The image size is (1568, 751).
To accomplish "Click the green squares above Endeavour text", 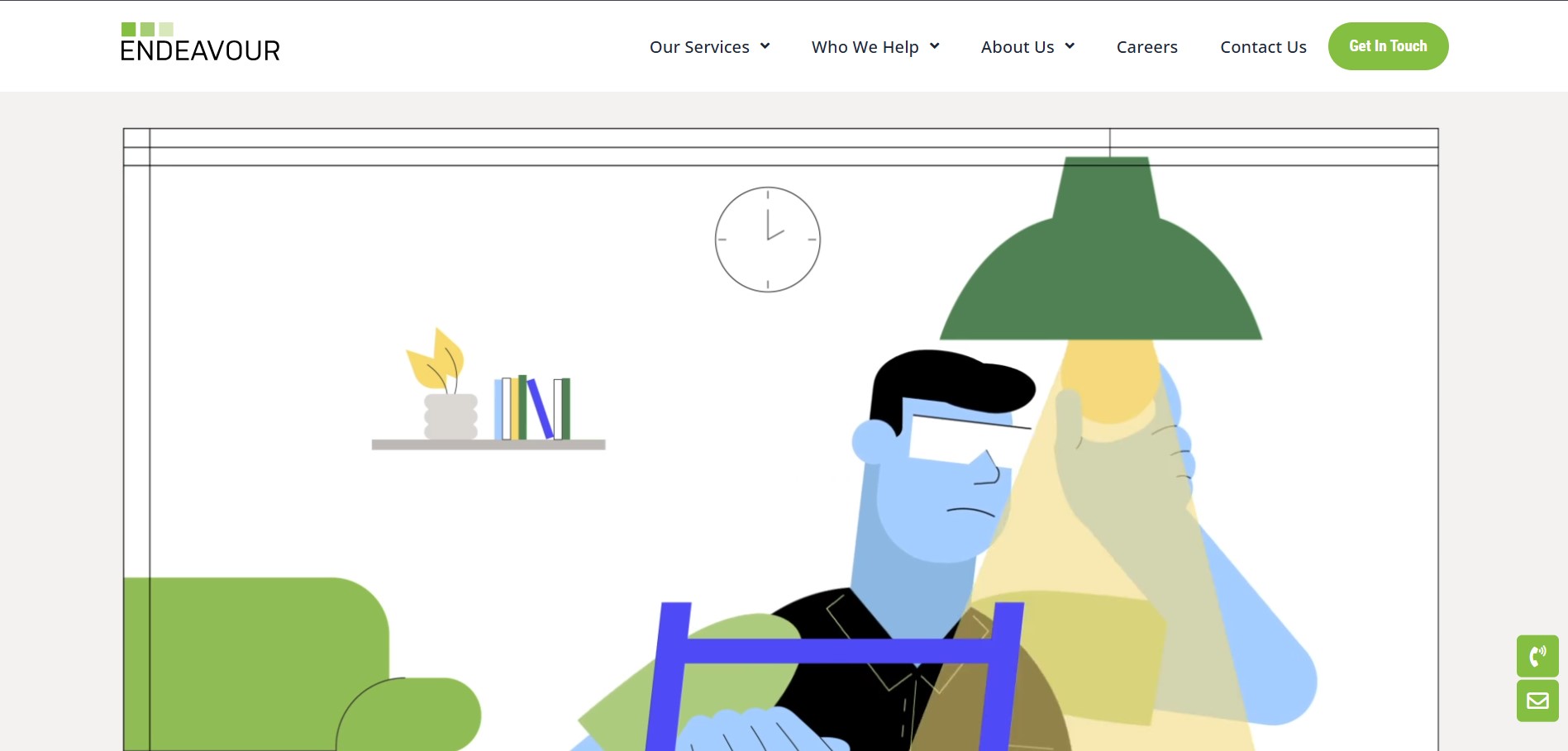I will 147,29.
